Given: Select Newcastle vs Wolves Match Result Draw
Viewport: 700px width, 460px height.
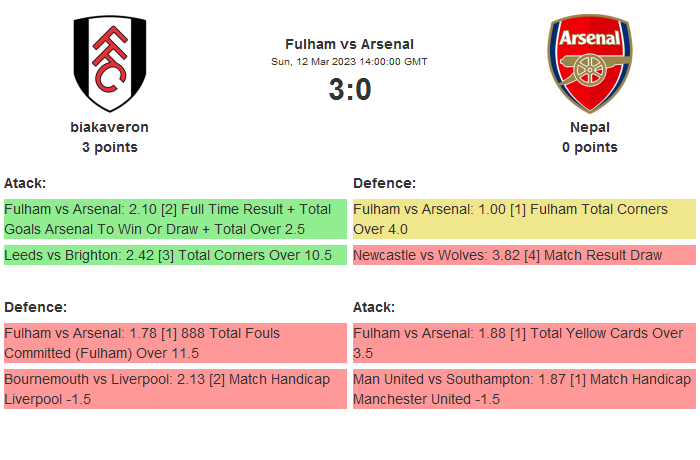Looking at the screenshot, I should click(x=524, y=255).
